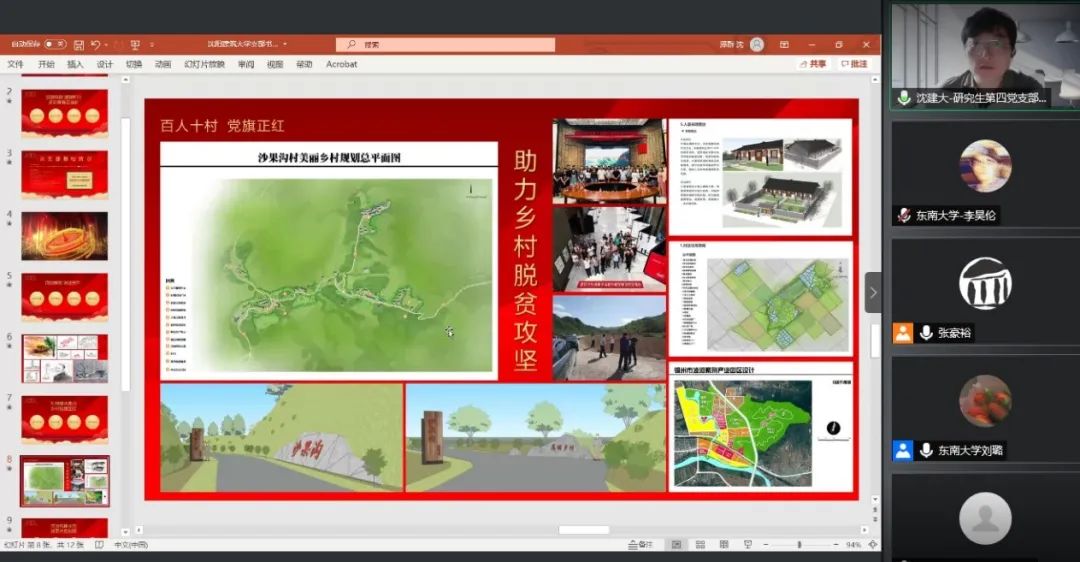1080x562 pixels.
Task: Toggle the AutoSave switch
Action: pos(54,45)
